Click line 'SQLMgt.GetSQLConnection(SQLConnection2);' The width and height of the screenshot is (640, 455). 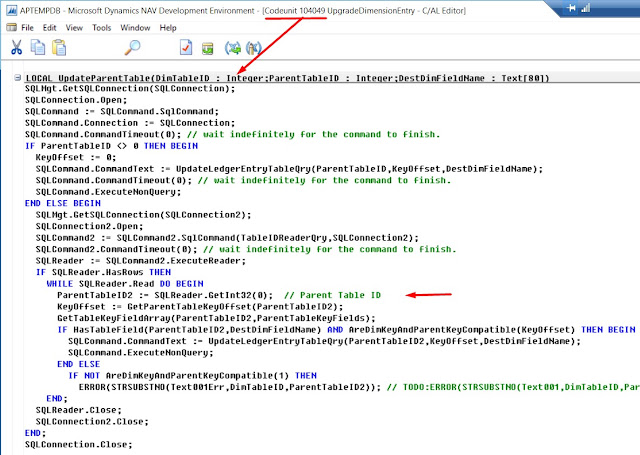point(144,215)
